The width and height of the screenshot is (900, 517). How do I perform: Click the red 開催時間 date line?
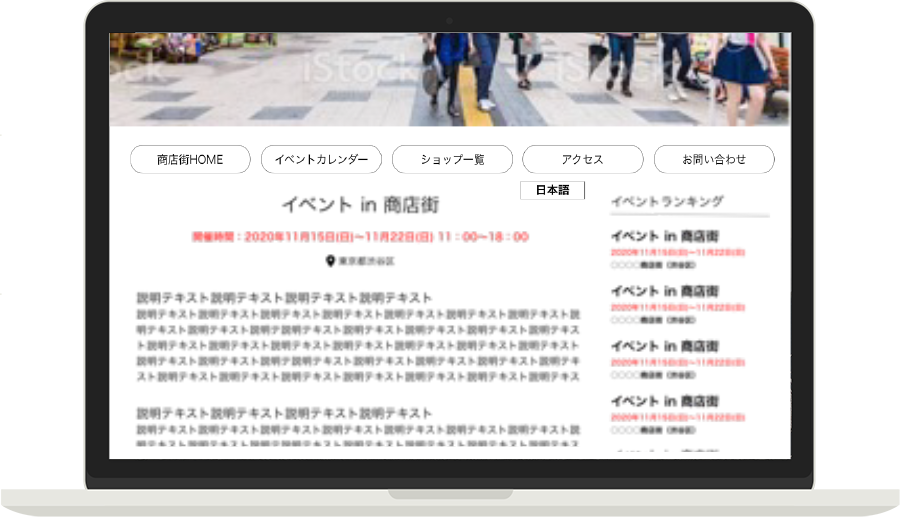tap(360, 237)
